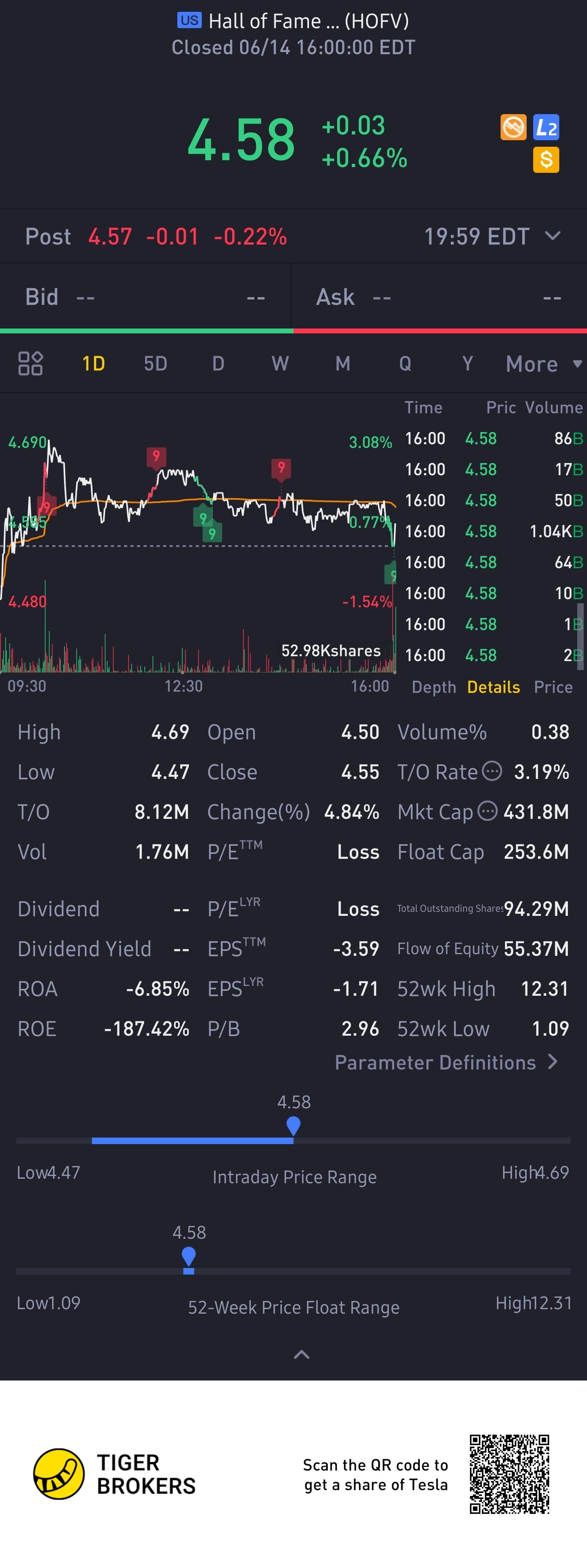Open Parameter Definitions link
The image size is (587, 1568).
pyautogui.click(x=446, y=1062)
